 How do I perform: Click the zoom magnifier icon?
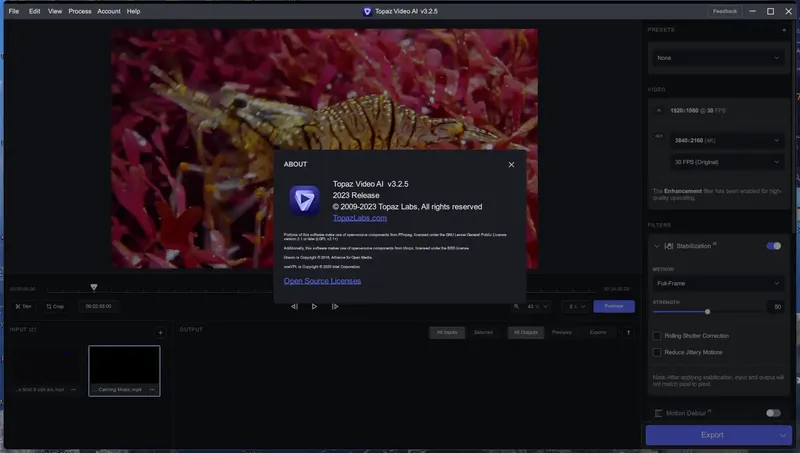(x=516, y=306)
